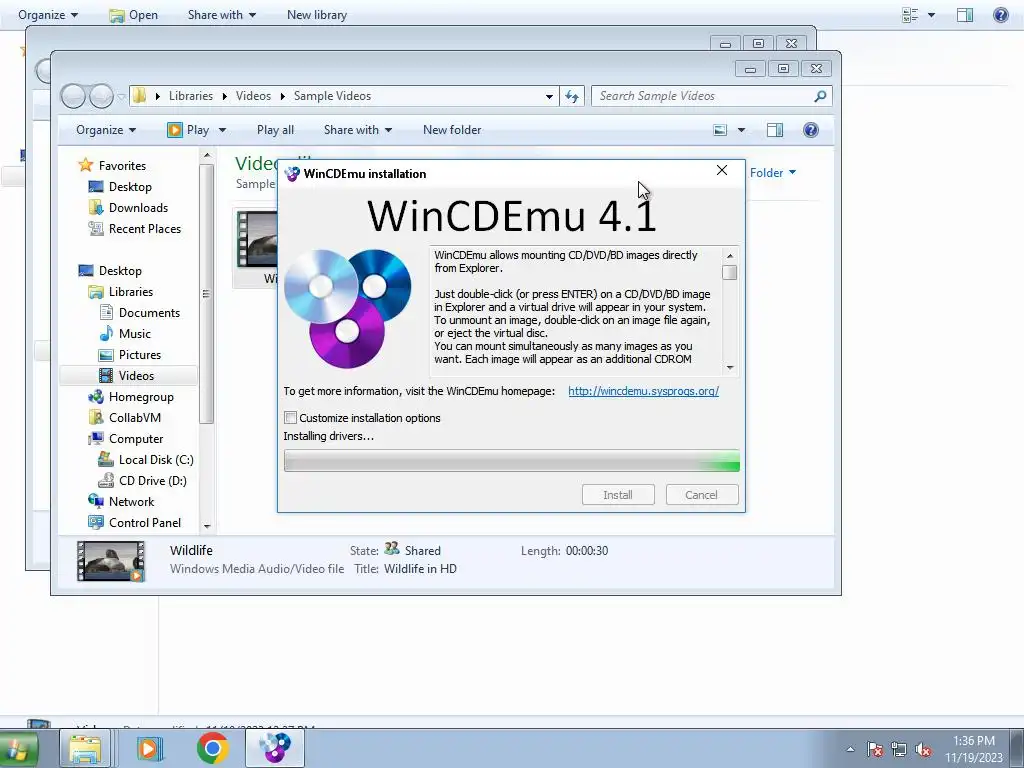The height and width of the screenshot is (768, 1024).
Task: Select Desktop under Favorites
Action: click(130, 187)
